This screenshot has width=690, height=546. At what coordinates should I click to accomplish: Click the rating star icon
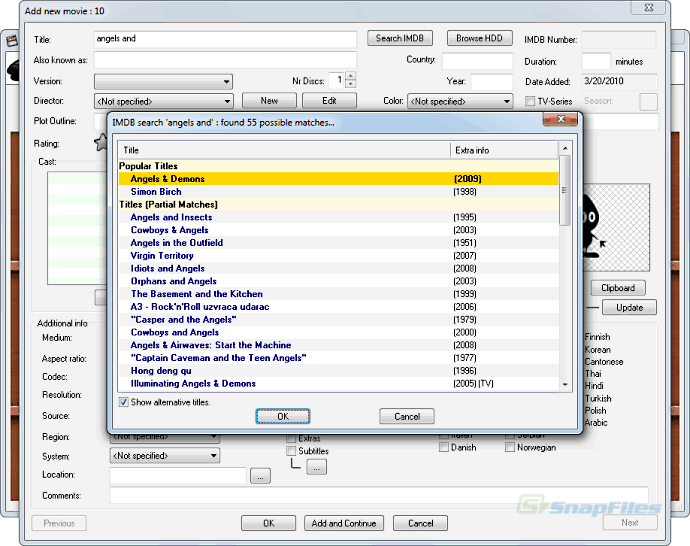click(101, 143)
